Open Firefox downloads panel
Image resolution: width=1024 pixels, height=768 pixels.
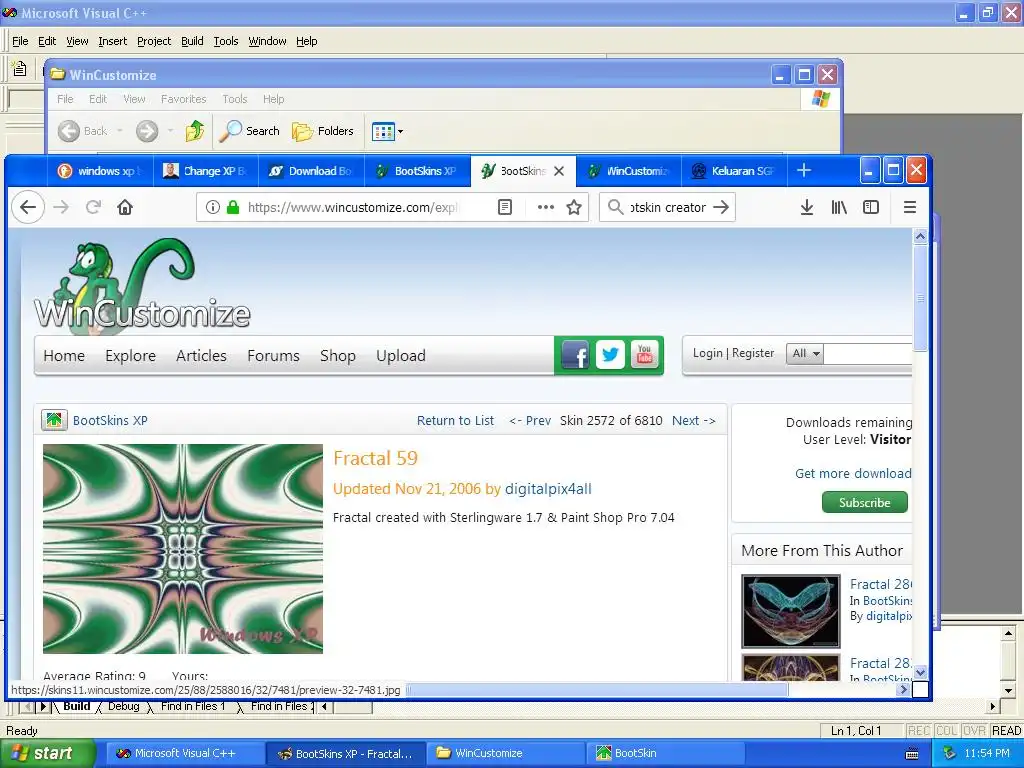pyautogui.click(x=807, y=208)
